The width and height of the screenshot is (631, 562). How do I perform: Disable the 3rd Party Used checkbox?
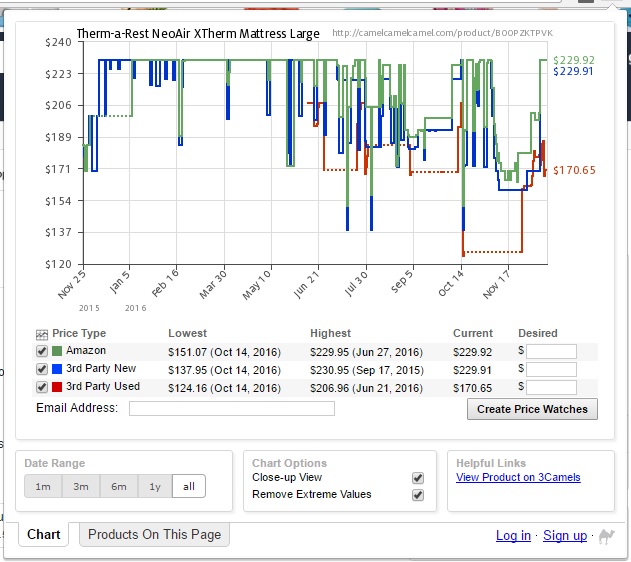[x=41, y=387]
